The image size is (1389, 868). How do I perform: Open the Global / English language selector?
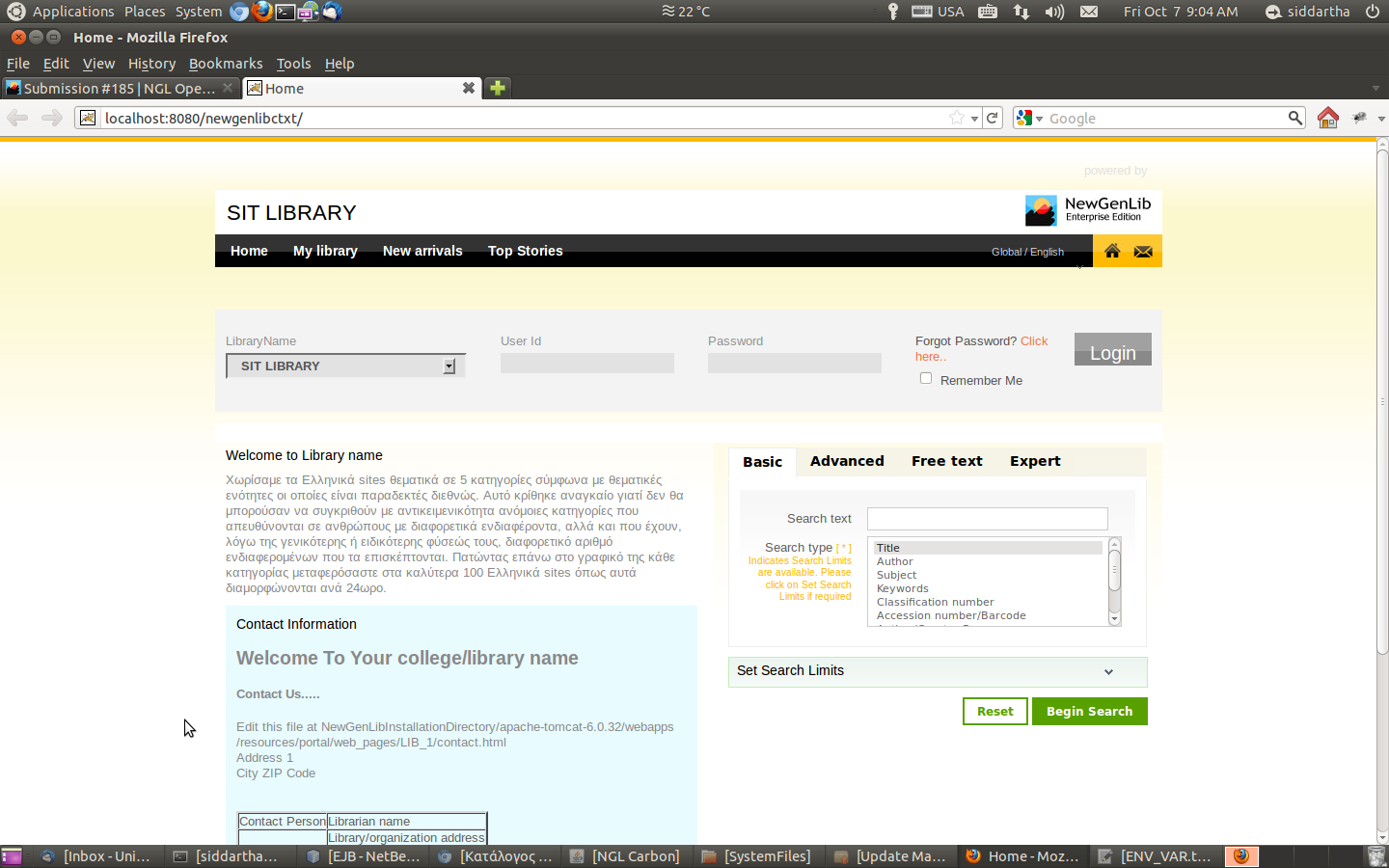(x=1027, y=252)
